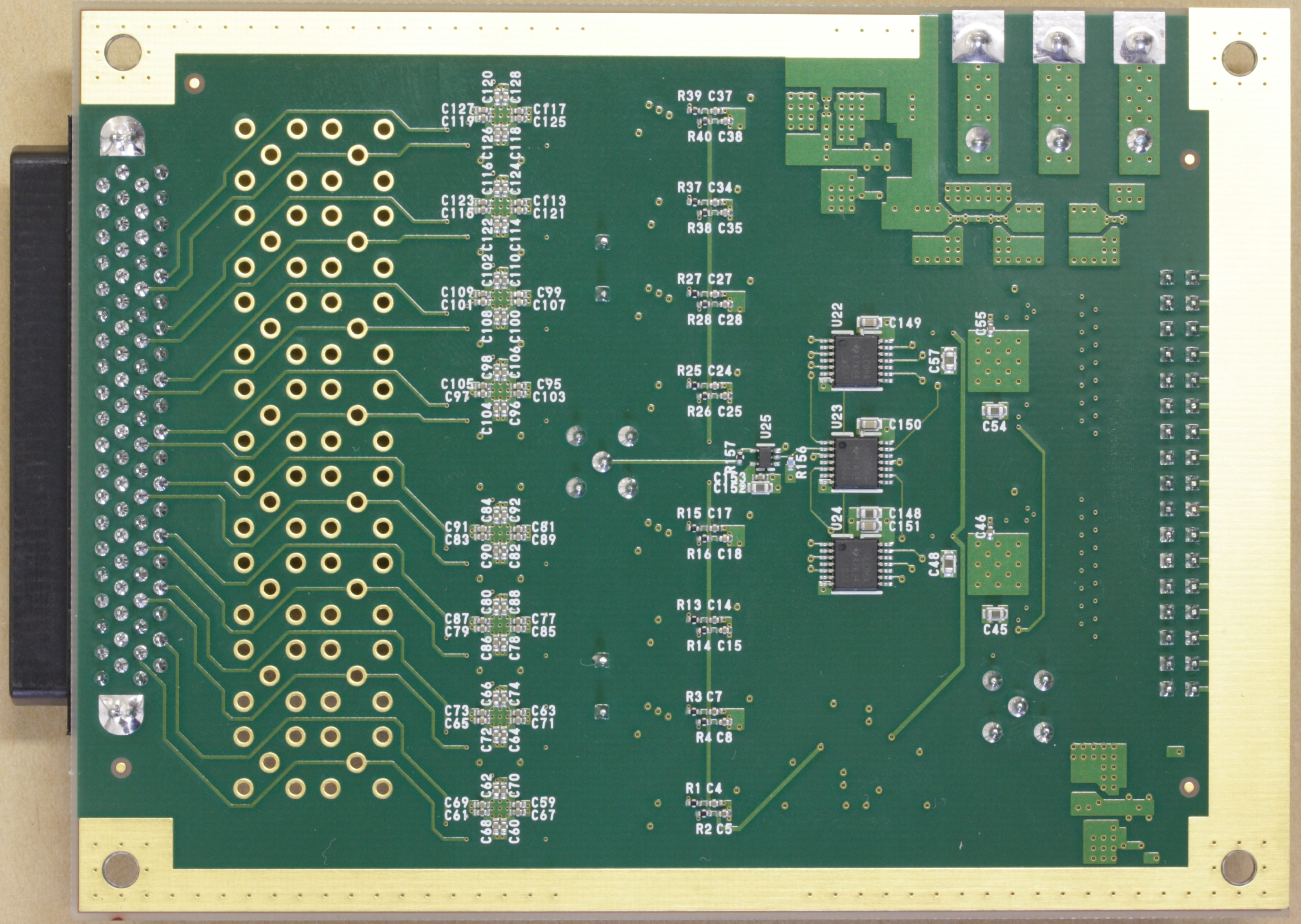Click the C69 label

coord(457,802)
